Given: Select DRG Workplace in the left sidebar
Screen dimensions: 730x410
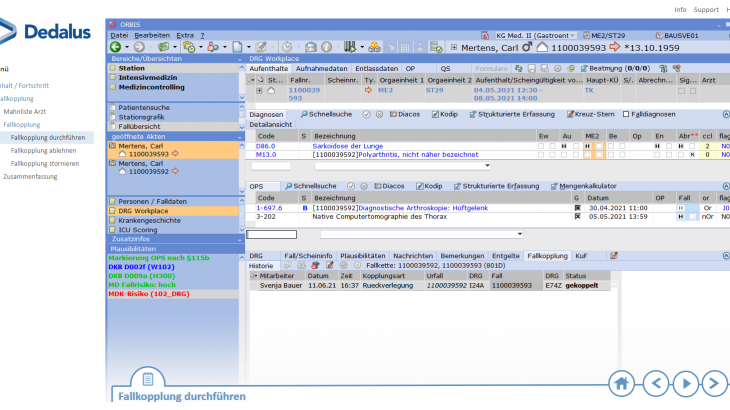Looking at the screenshot, I should pos(144,211).
